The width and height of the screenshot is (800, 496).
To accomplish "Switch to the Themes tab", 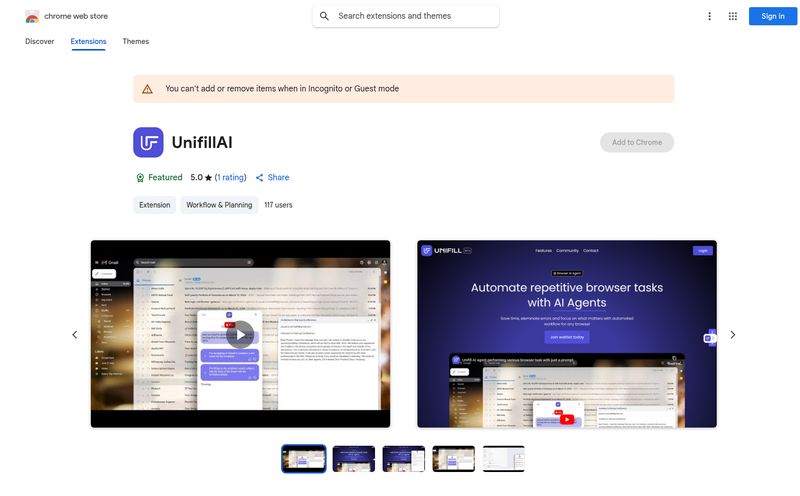I will [x=136, y=41].
